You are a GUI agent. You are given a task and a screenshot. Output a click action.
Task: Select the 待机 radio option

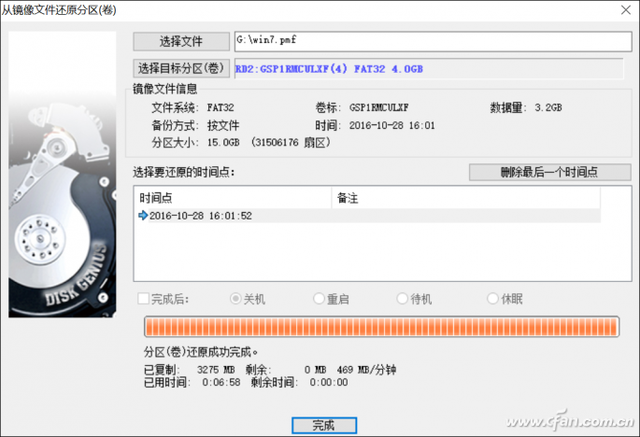pyautogui.click(x=402, y=299)
